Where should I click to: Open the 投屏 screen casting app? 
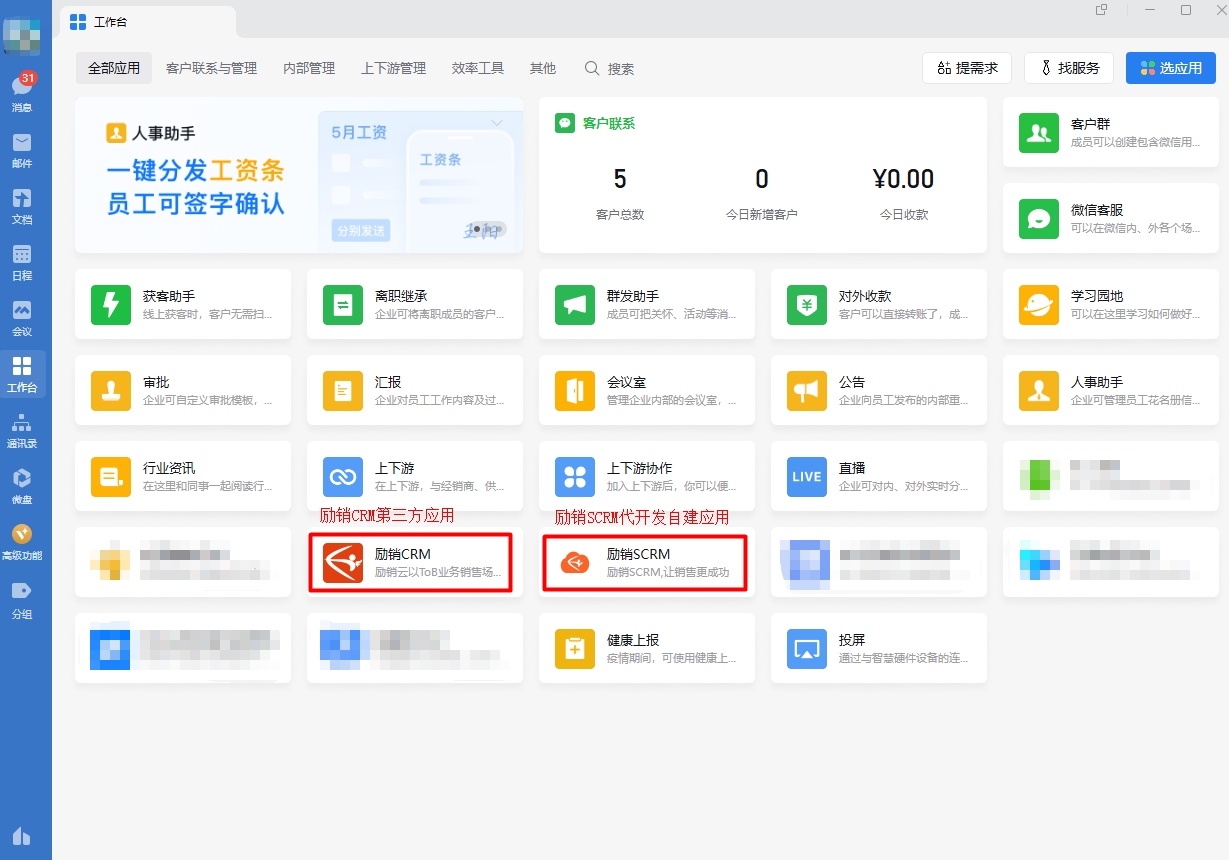coord(878,648)
